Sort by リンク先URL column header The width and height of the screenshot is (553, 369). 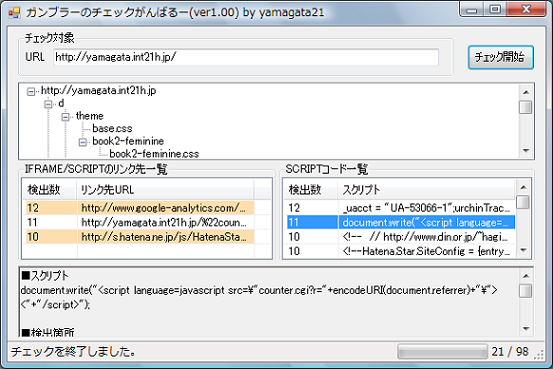(165, 190)
